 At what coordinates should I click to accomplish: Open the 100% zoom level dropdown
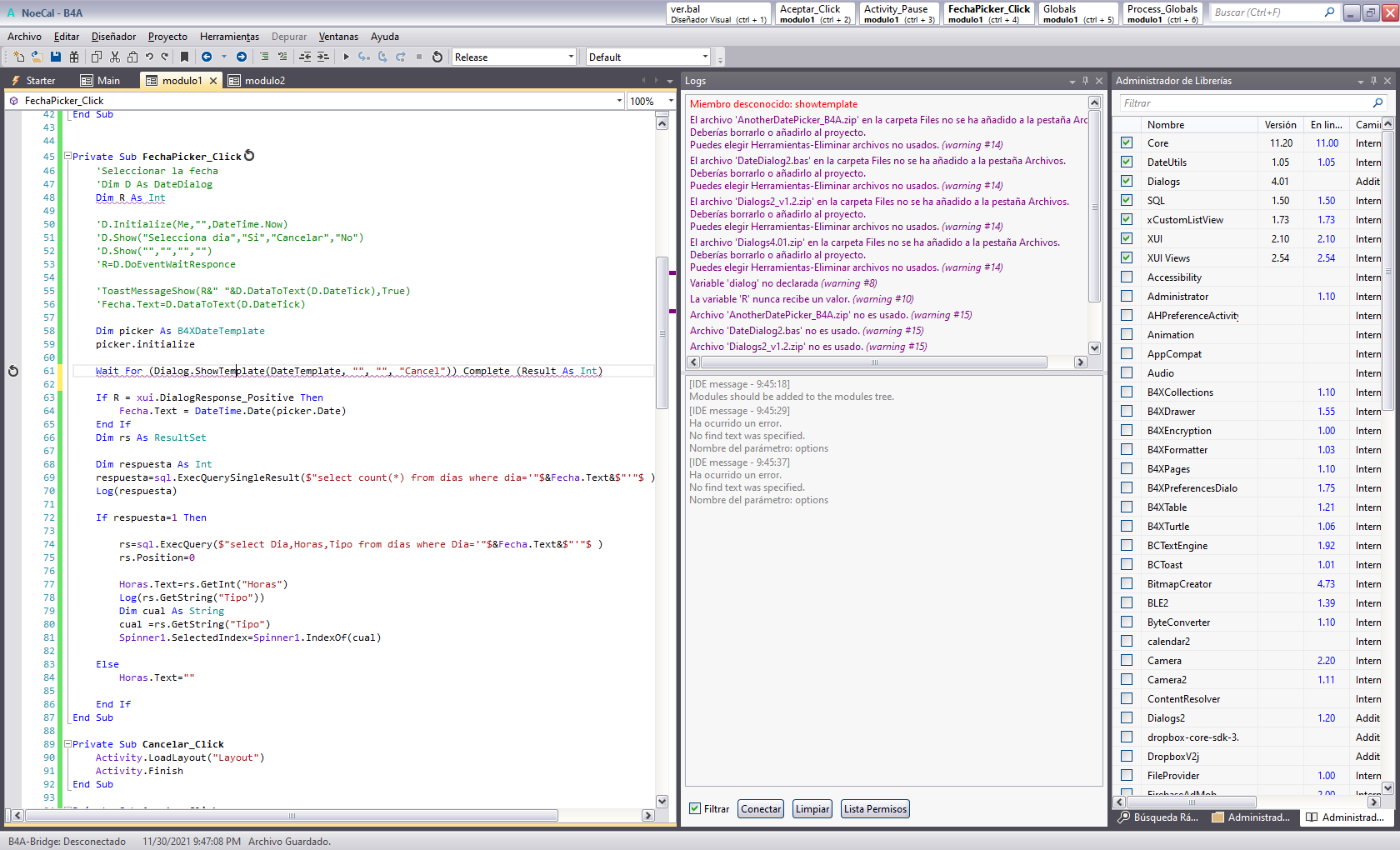pyautogui.click(x=671, y=101)
